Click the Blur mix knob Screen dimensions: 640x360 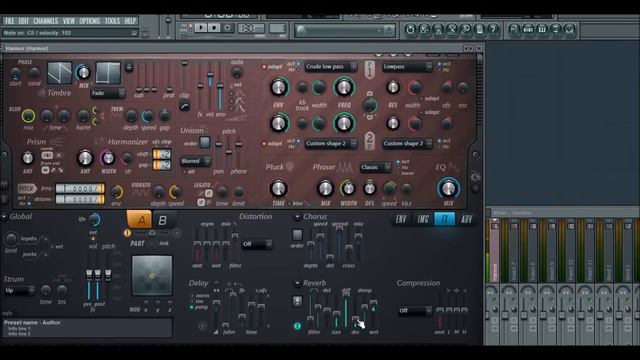28,116
